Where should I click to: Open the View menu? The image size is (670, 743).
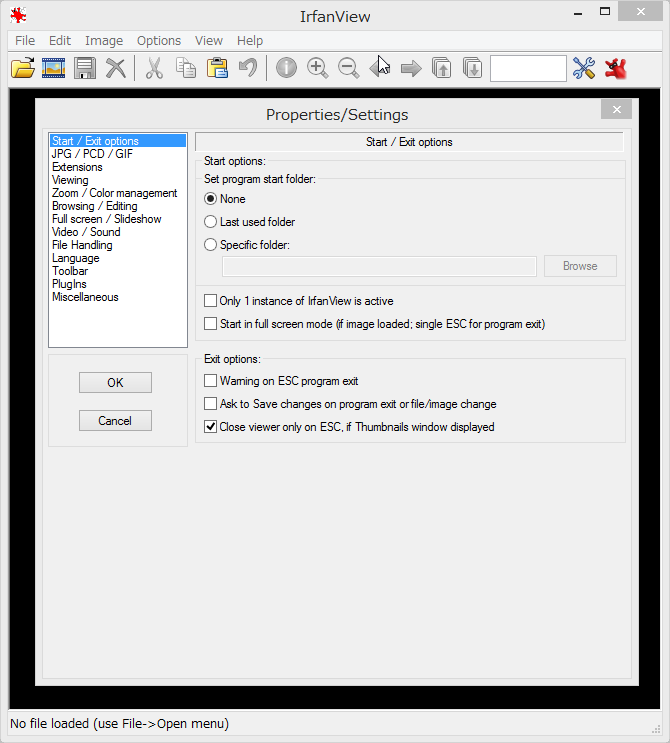[208, 41]
